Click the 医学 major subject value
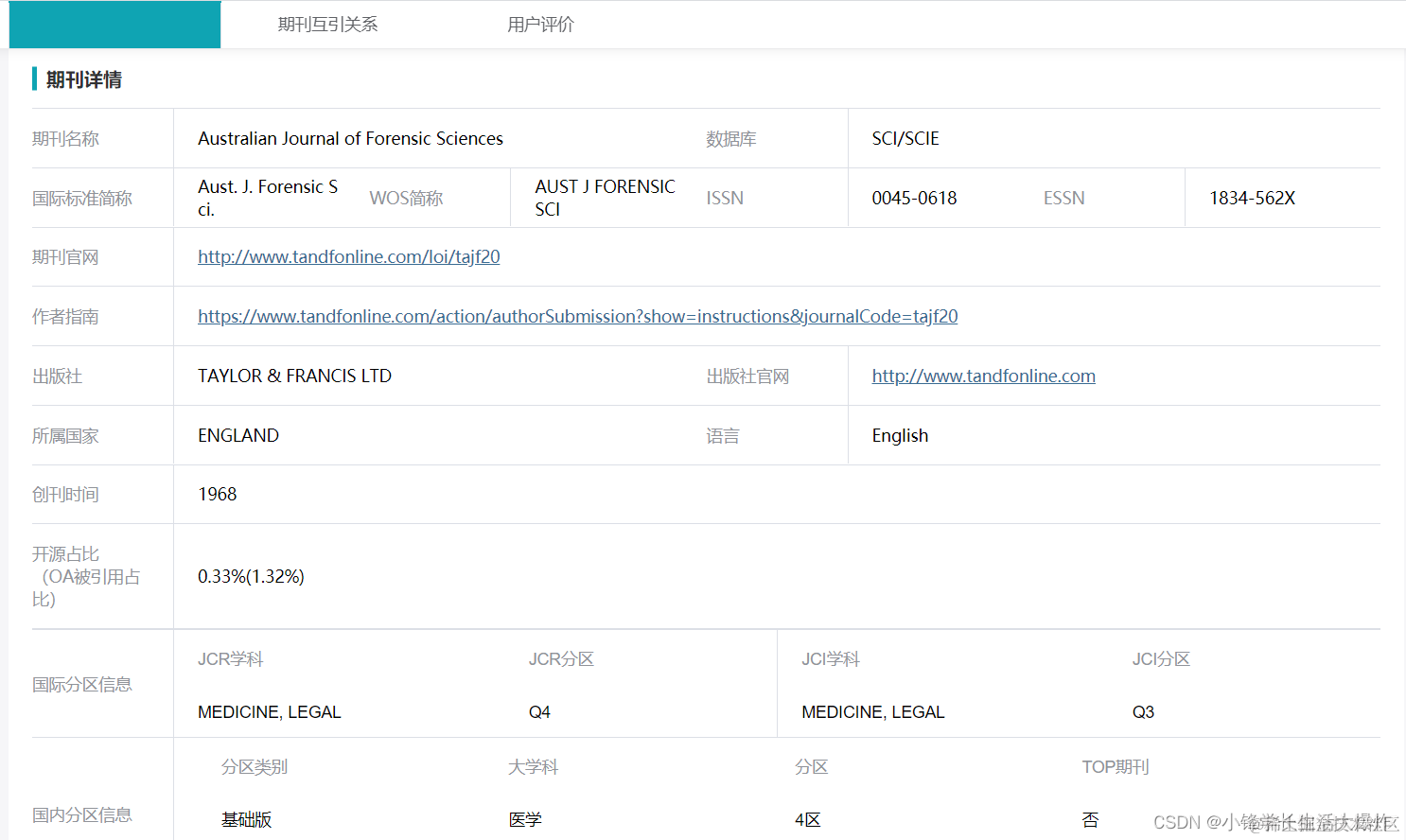 pos(525,820)
